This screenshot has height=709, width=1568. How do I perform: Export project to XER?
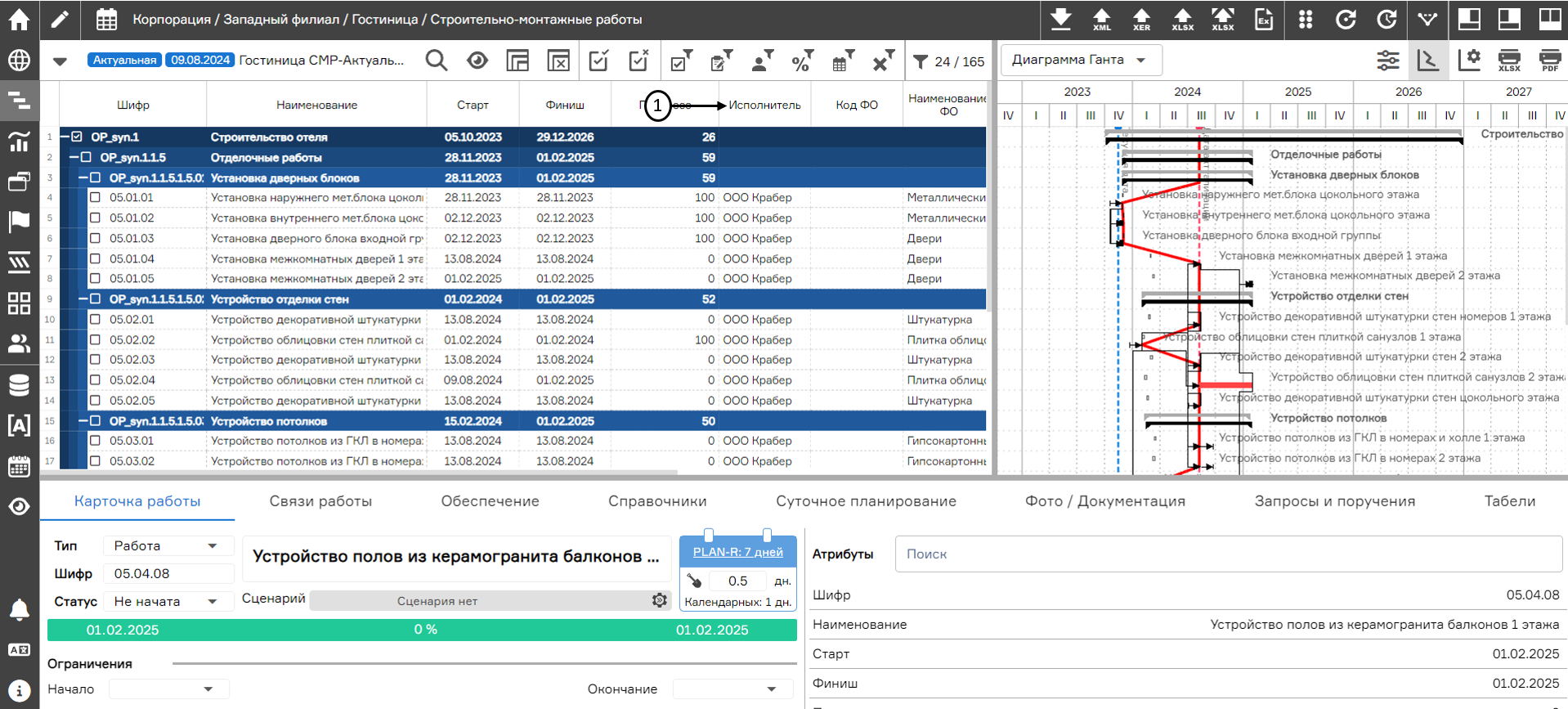(1141, 19)
